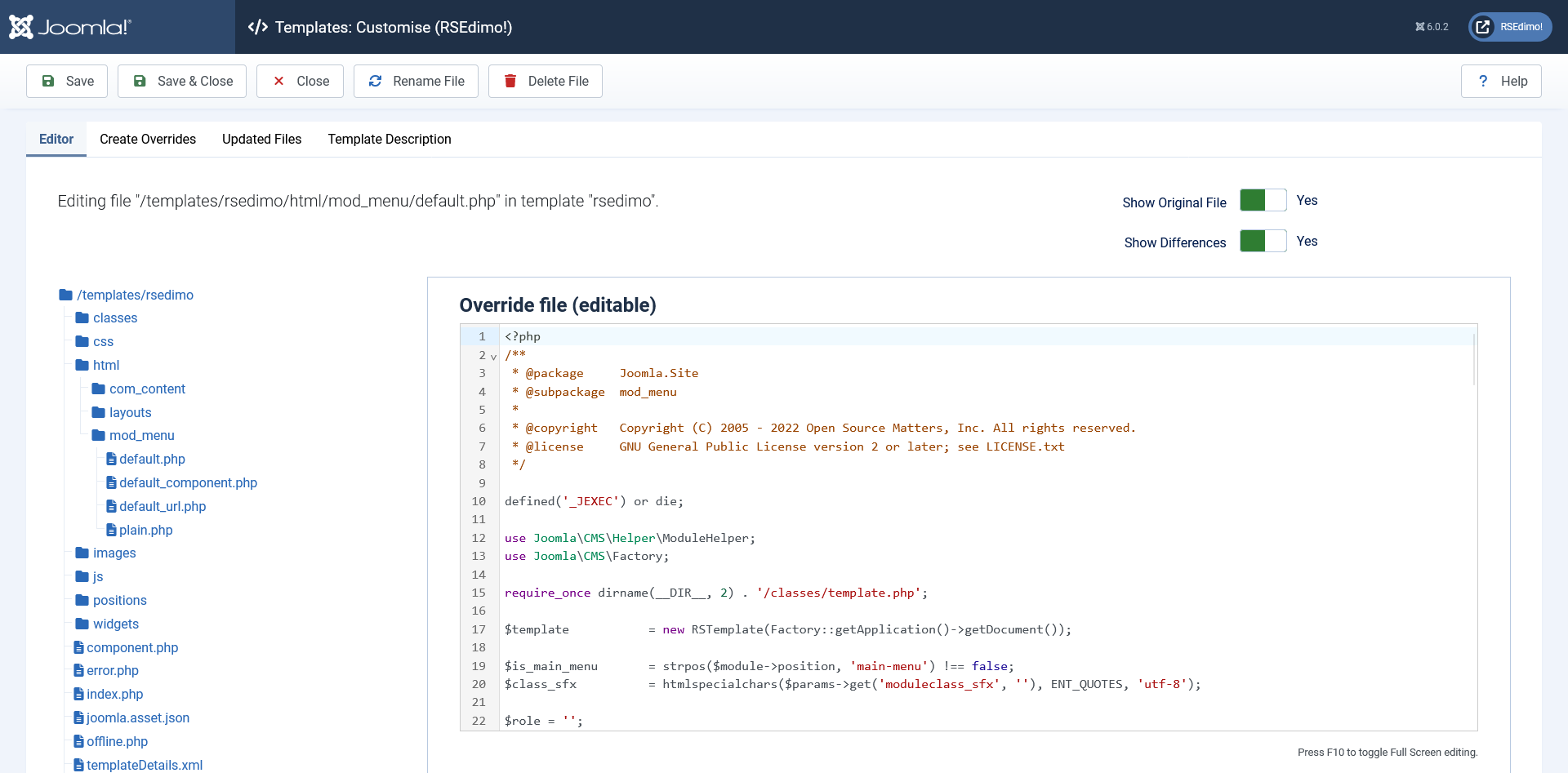
Task: Toggle the Show Differences switch
Action: point(1263,242)
